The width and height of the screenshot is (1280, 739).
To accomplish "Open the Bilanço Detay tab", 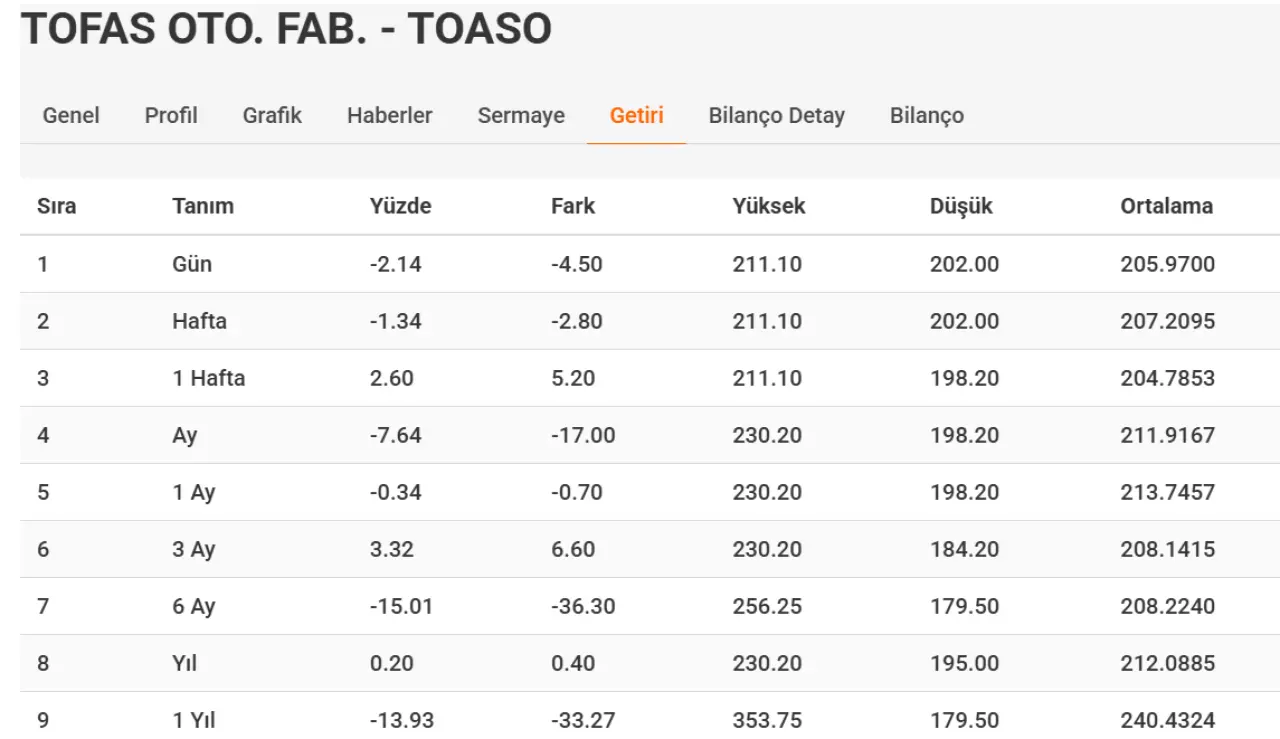I will point(777,116).
